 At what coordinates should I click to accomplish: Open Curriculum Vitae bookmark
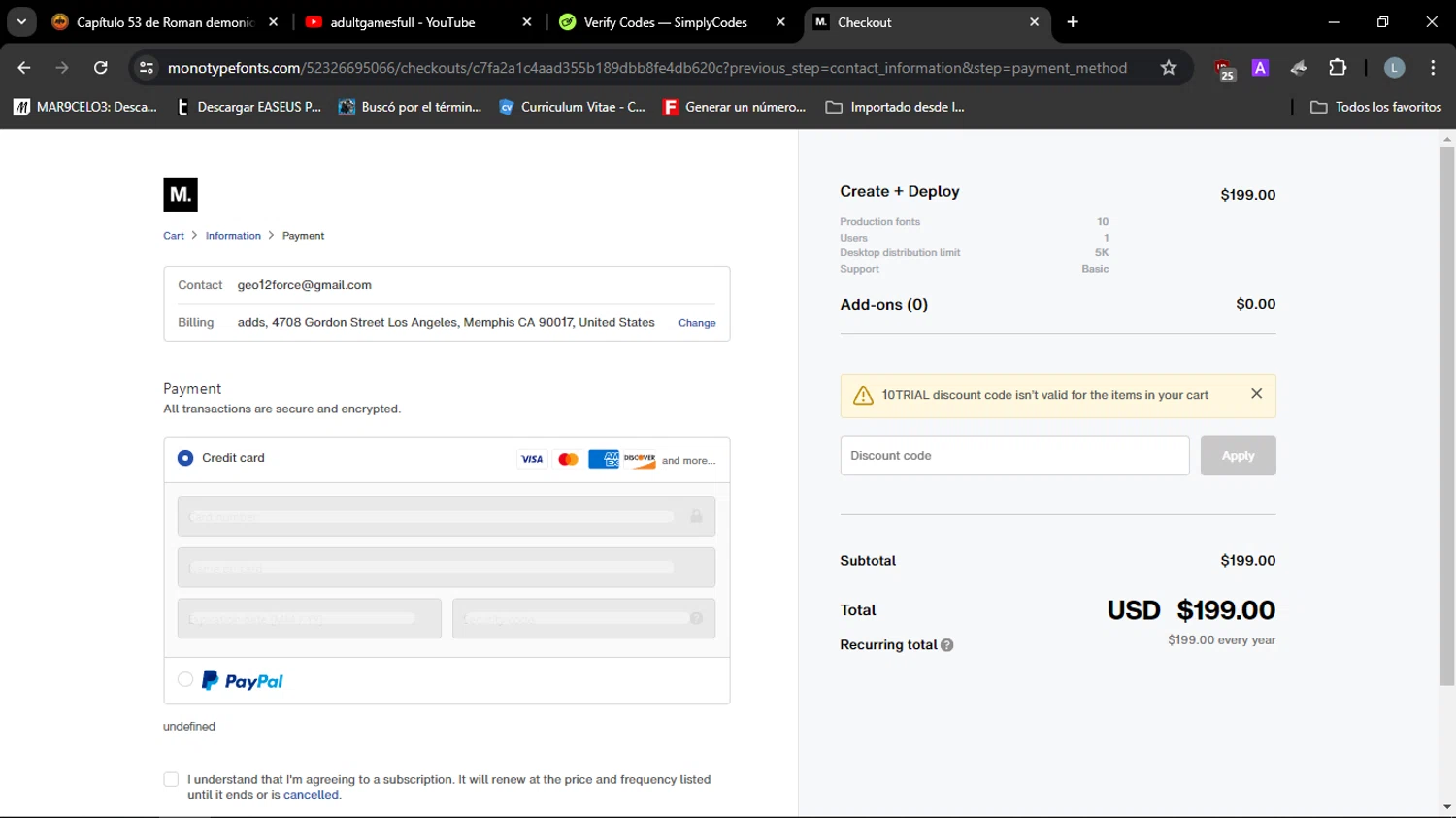[x=572, y=107]
